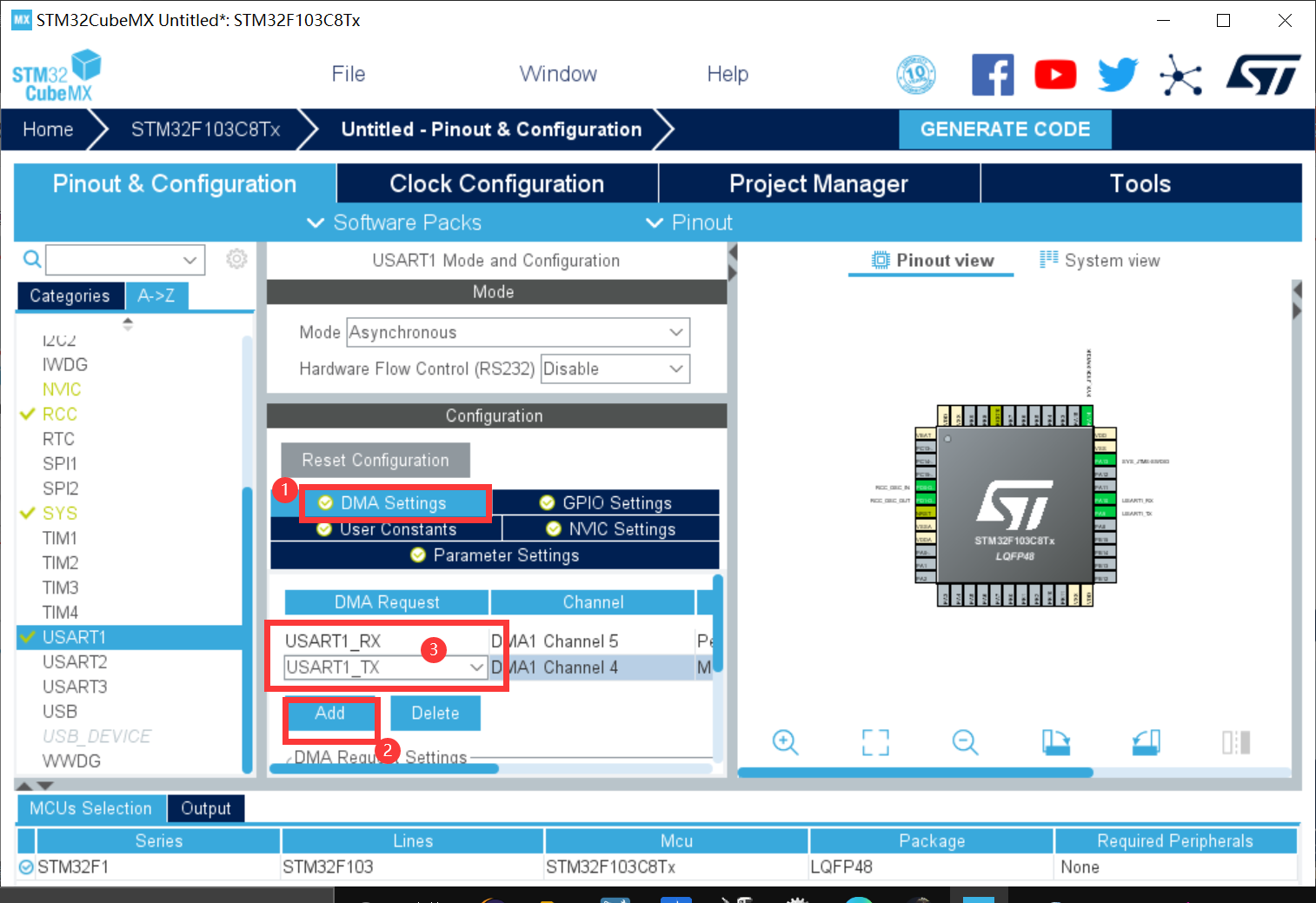Go to the Home breadcrumb
1316x903 pixels.
tap(48, 129)
